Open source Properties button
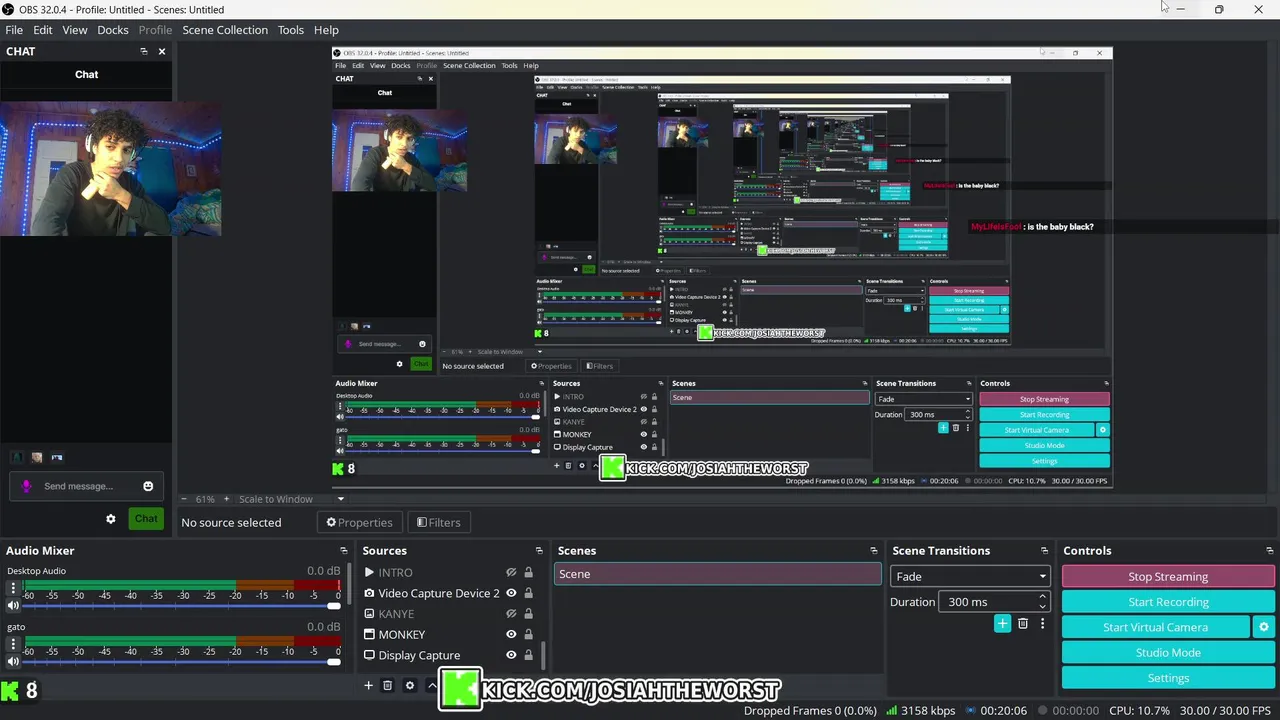 click(360, 522)
